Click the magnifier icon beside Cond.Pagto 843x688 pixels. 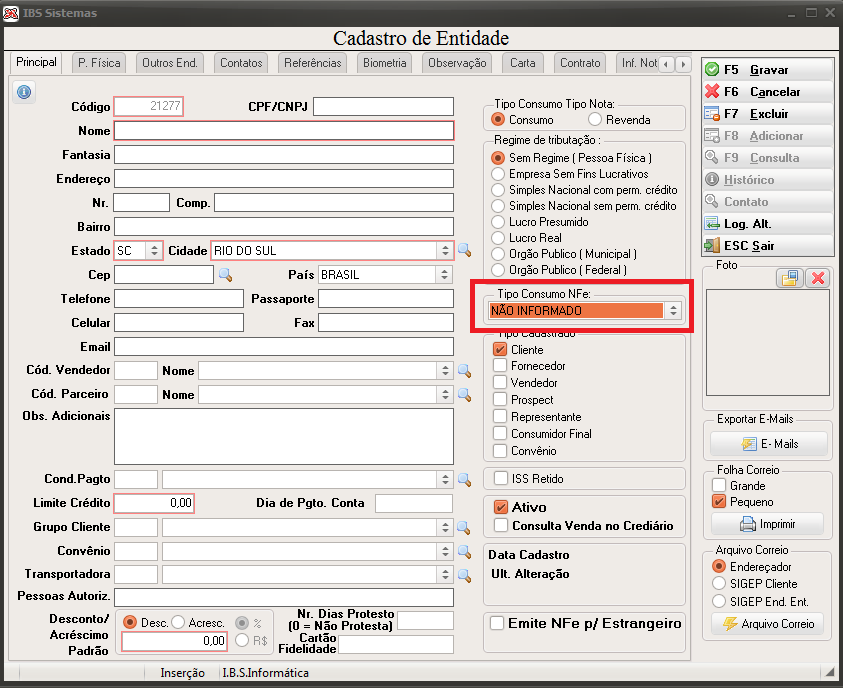point(465,479)
